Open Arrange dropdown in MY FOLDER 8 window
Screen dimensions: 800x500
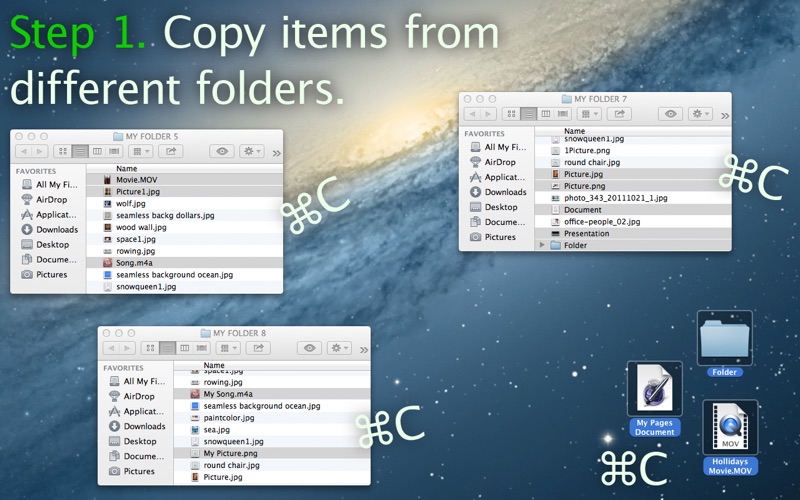tap(228, 348)
